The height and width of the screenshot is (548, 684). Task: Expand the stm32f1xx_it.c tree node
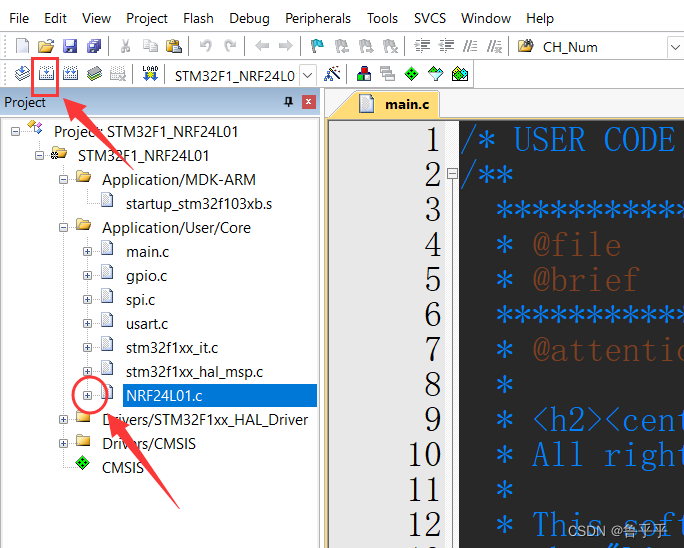click(x=87, y=347)
